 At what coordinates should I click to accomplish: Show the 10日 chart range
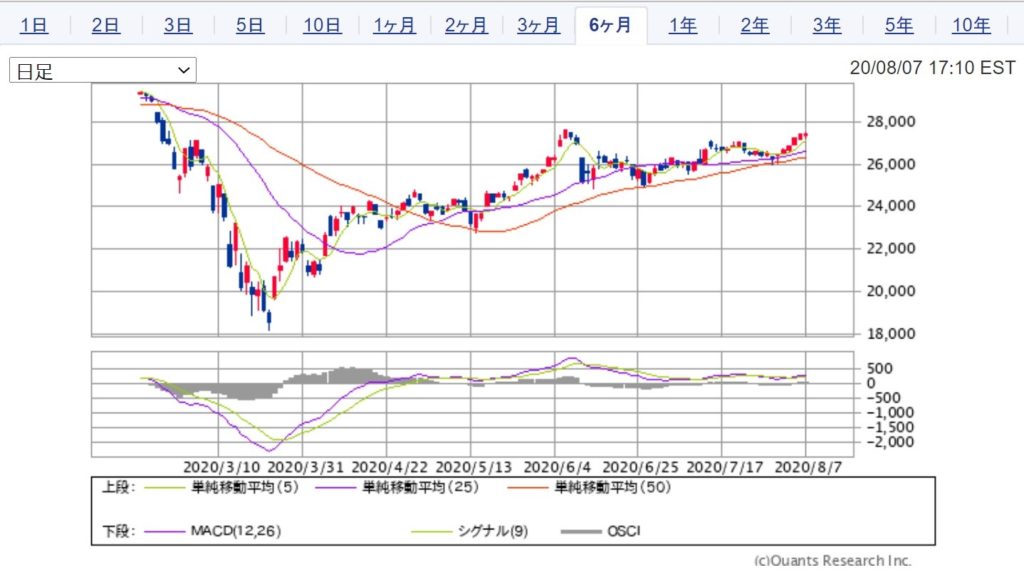[x=321, y=26]
